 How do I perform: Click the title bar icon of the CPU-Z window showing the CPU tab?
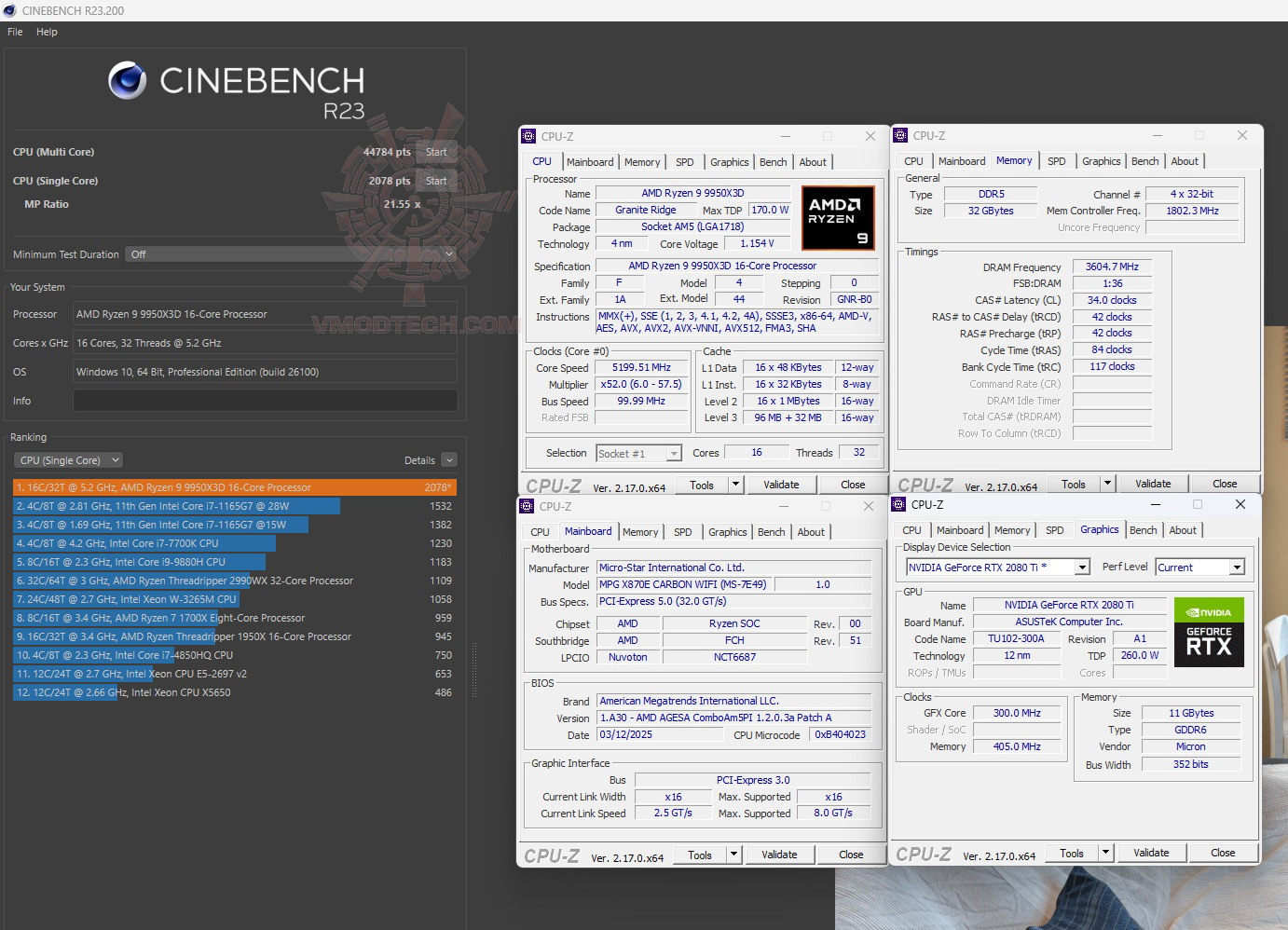(x=528, y=136)
